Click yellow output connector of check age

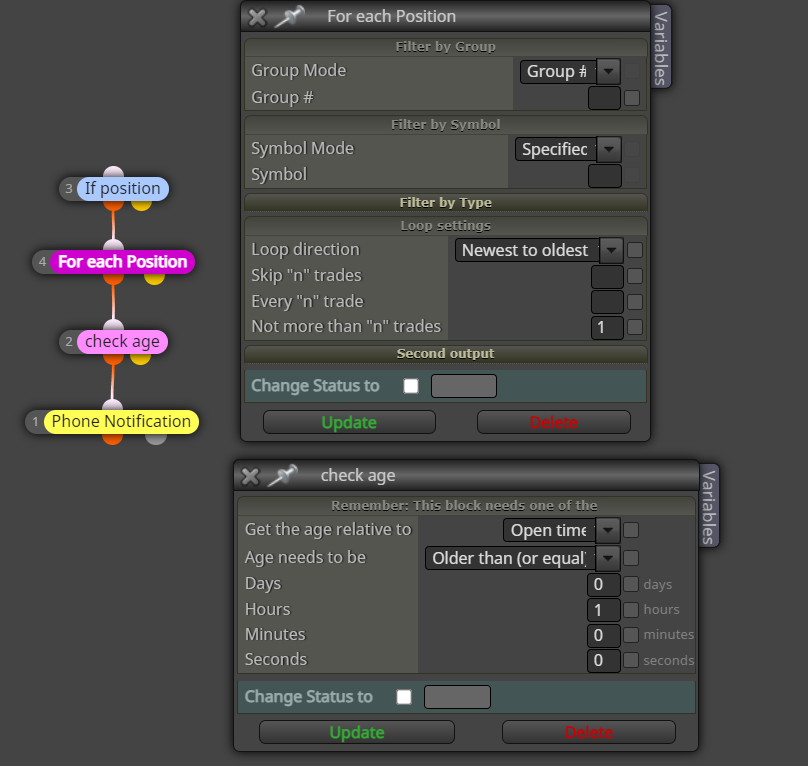140,359
